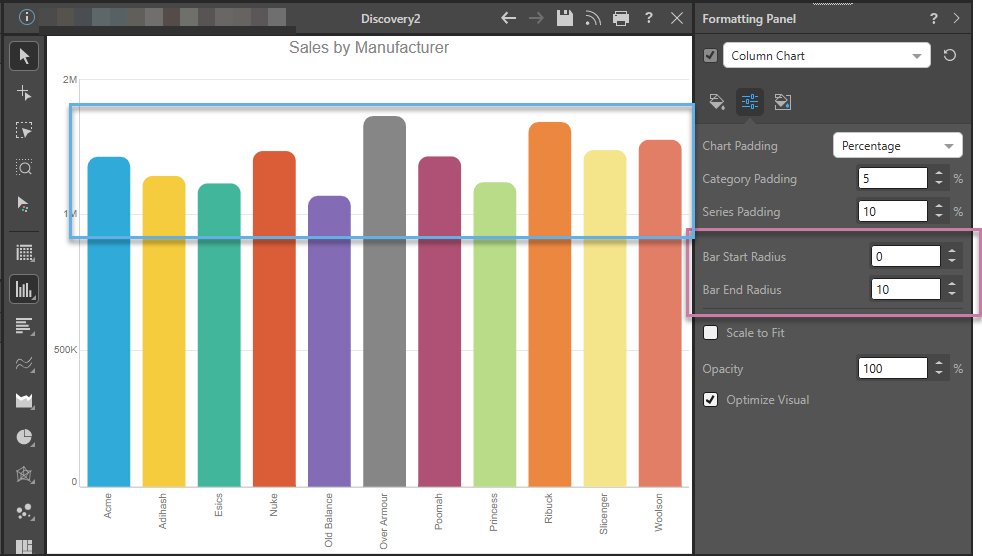
Task: Expand the Formatting Panel chevron arrow
Action: coord(956,19)
